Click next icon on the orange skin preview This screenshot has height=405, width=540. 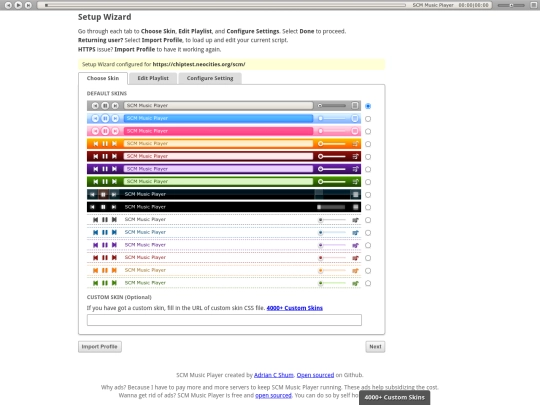114,144
